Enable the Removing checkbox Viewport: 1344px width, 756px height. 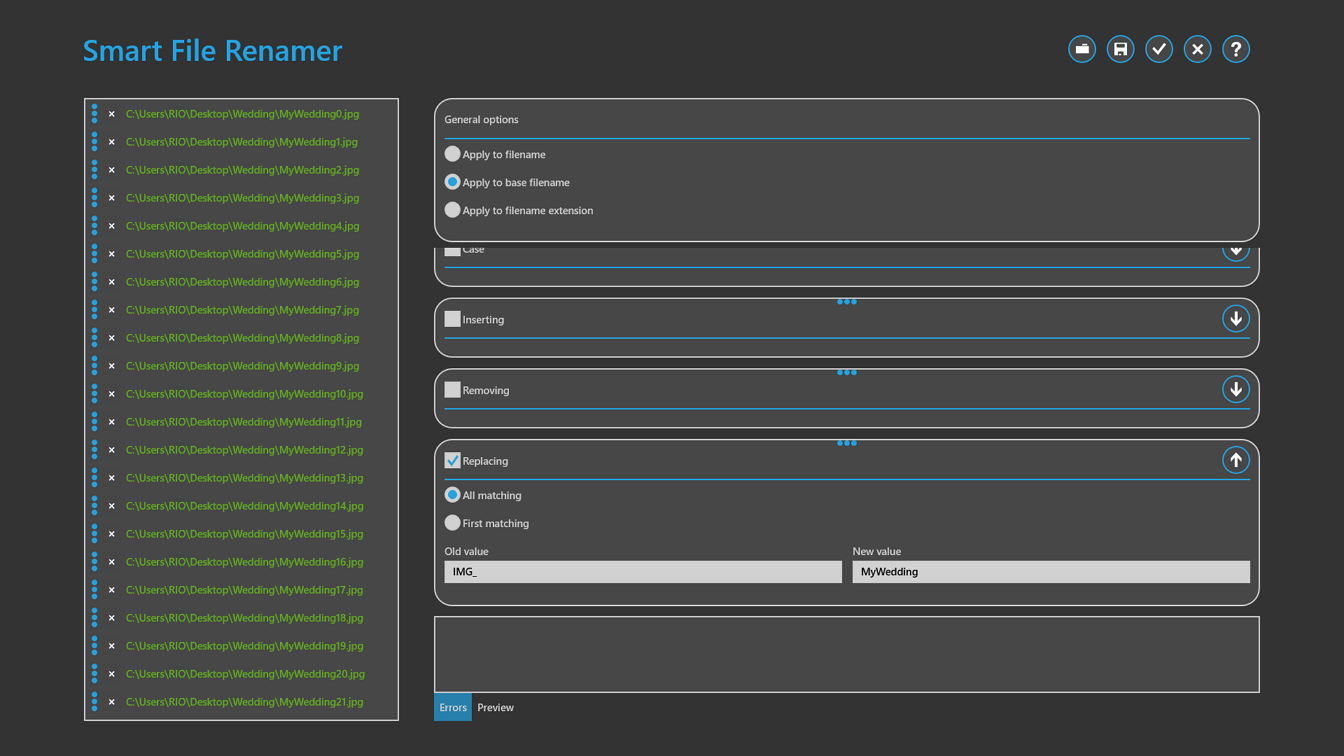click(452, 390)
